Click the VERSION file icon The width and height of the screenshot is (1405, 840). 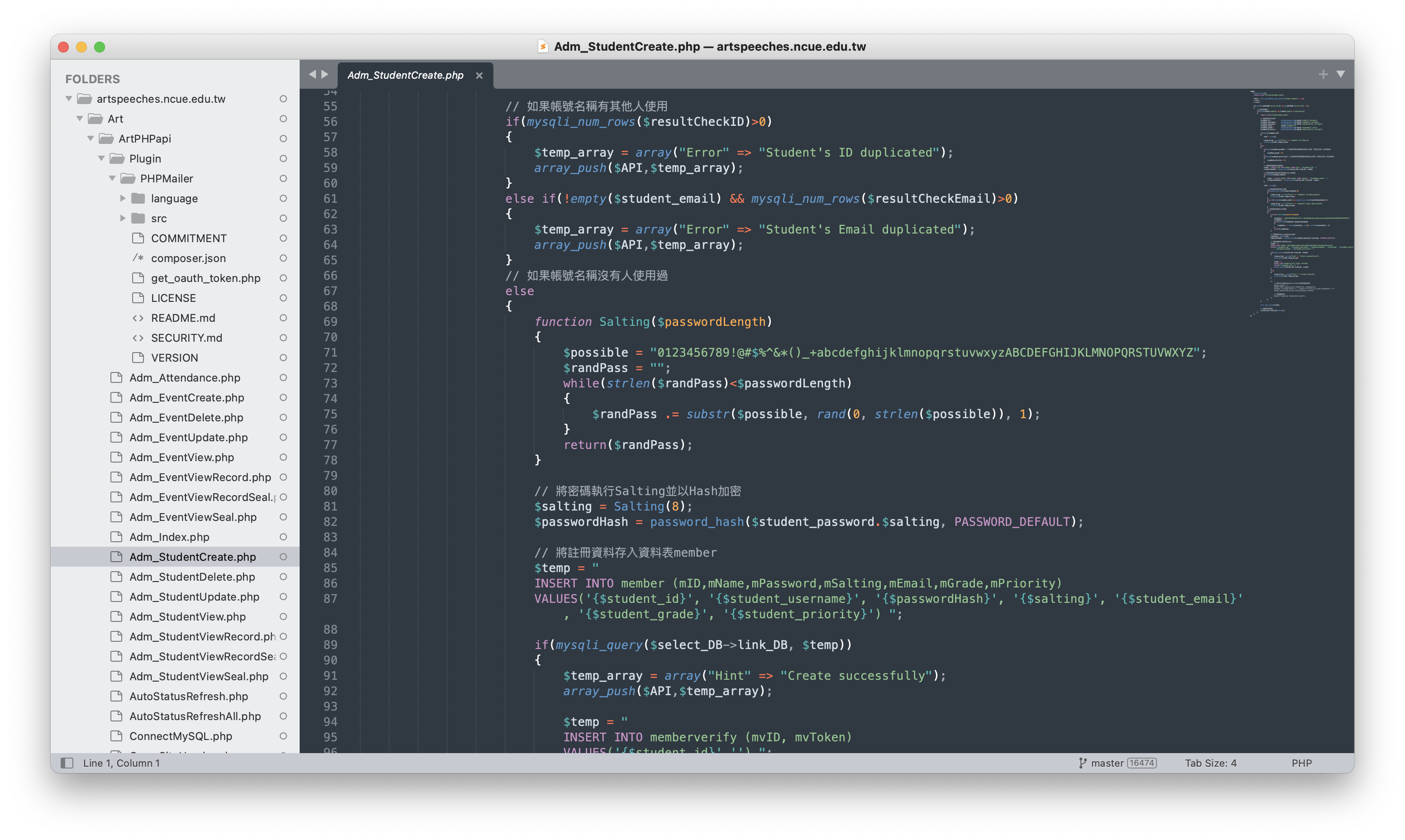pos(138,357)
